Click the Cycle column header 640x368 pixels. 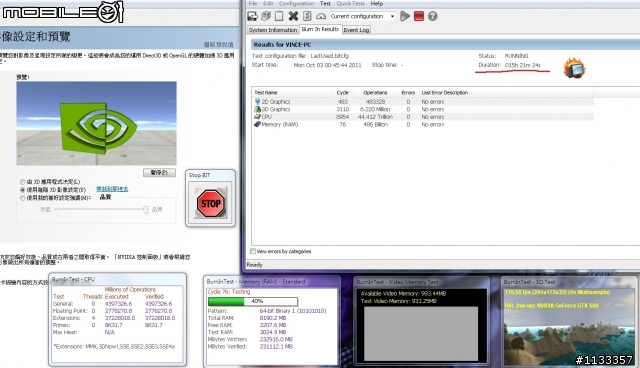click(342, 93)
